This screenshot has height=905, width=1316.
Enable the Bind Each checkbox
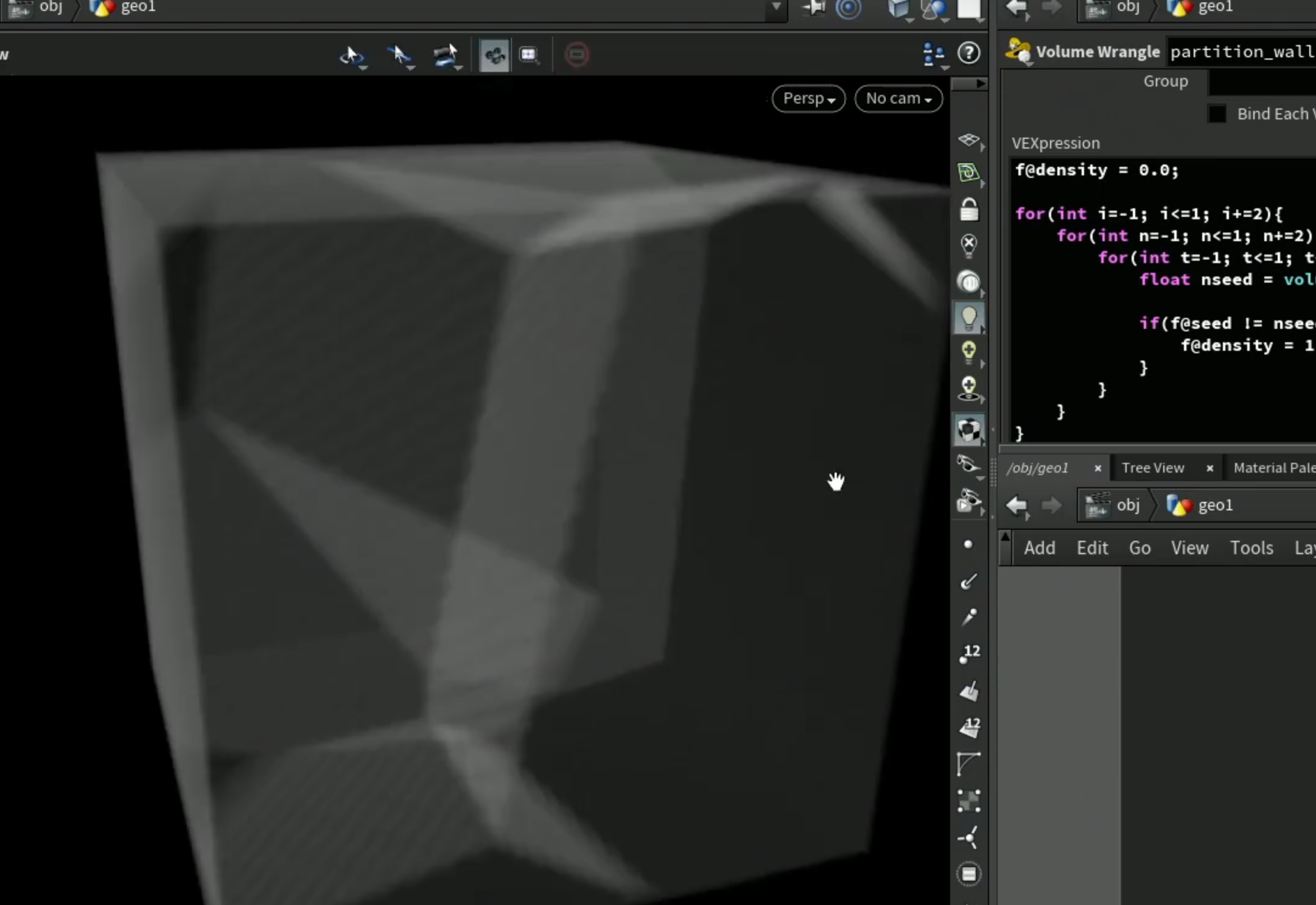(1216, 114)
